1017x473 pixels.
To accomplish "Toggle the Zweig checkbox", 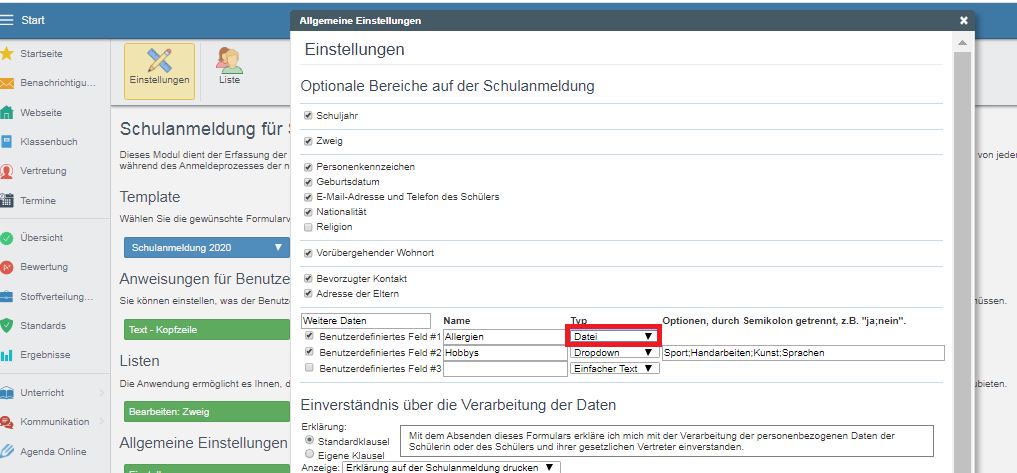I will tap(308, 141).
